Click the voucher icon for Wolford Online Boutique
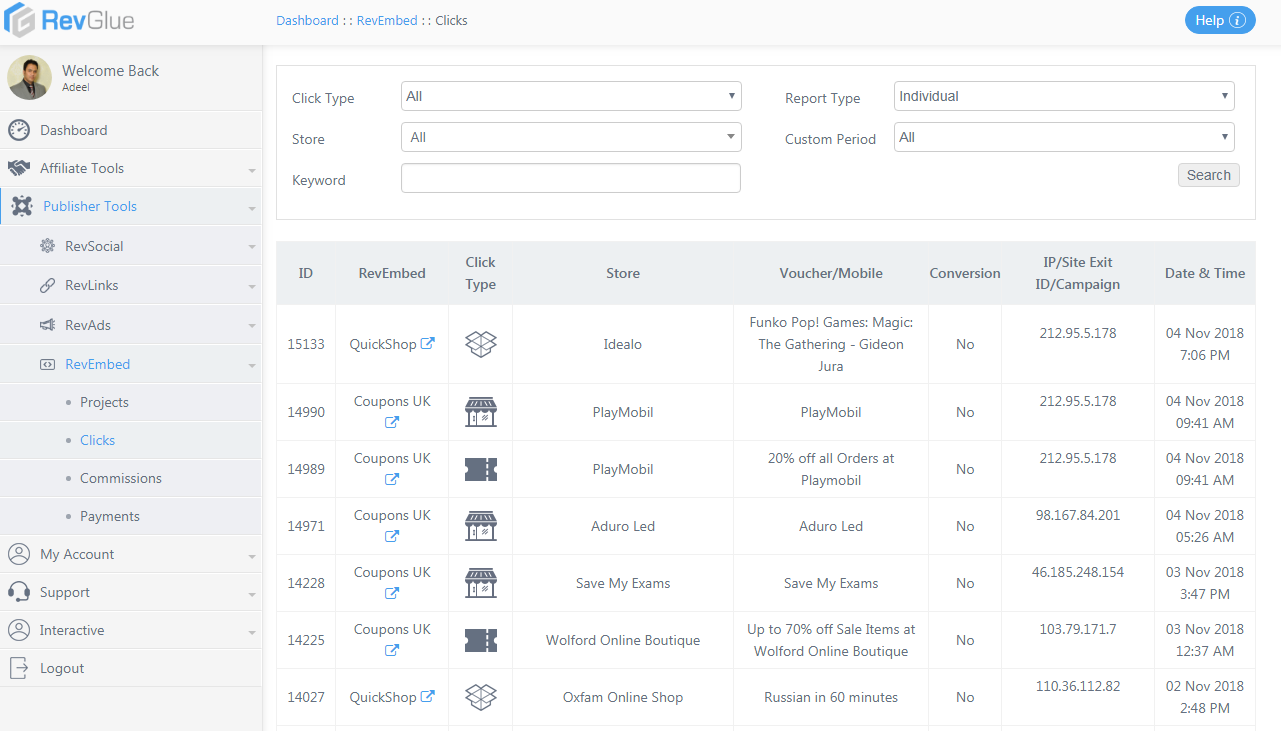 (481, 640)
